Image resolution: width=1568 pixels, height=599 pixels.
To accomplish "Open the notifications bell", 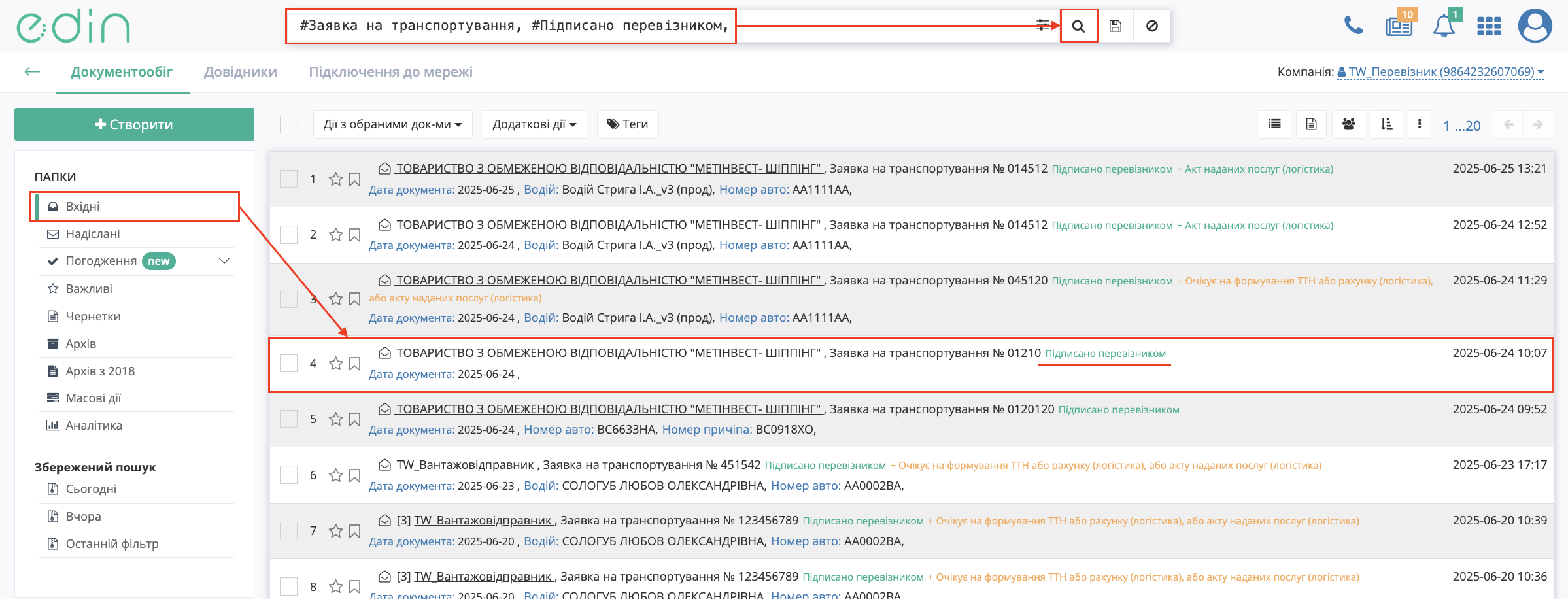I will click(1444, 27).
